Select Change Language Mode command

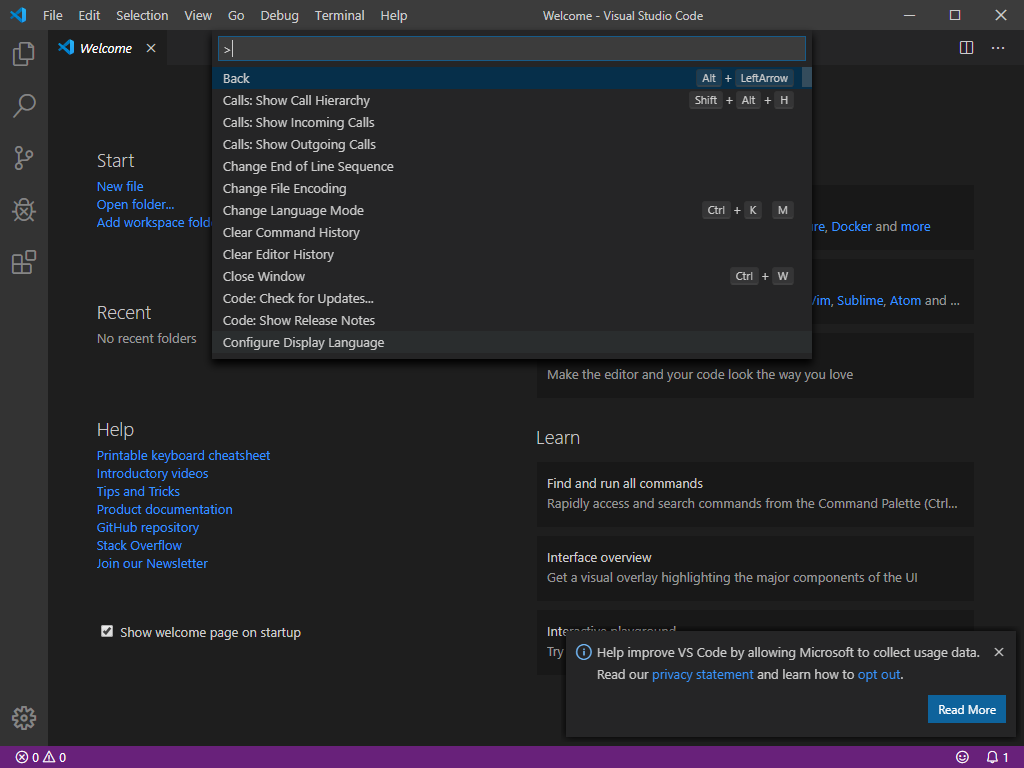[293, 210]
